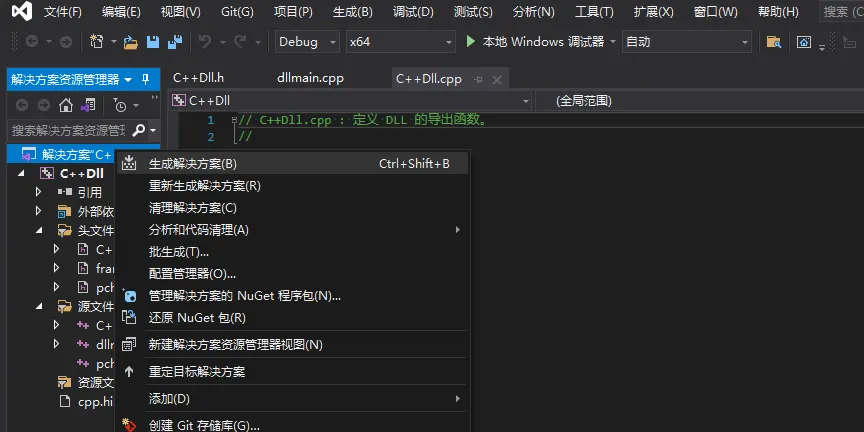Click Solution Explorer back arrow icon
Image resolution: width=864 pixels, height=432 pixels.
tap(22, 105)
